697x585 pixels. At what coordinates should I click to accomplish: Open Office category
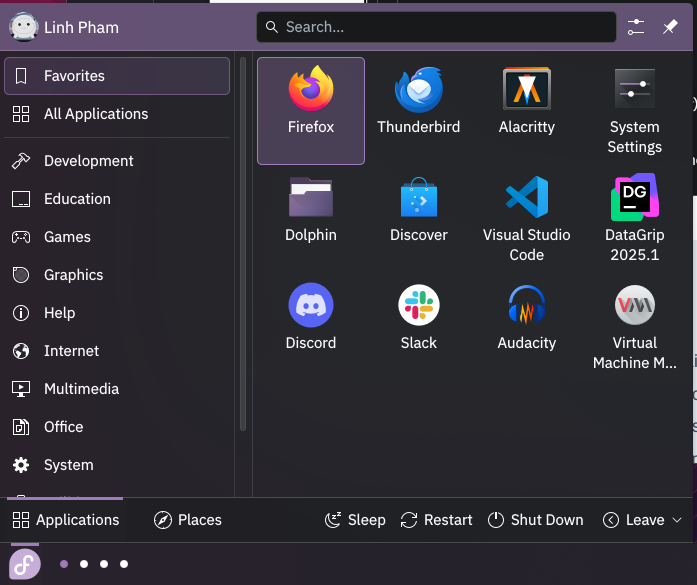pos(117,427)
